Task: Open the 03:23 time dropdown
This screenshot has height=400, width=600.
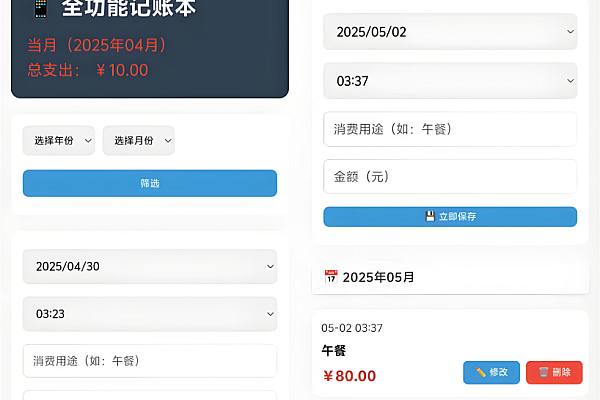Action: 150,314
